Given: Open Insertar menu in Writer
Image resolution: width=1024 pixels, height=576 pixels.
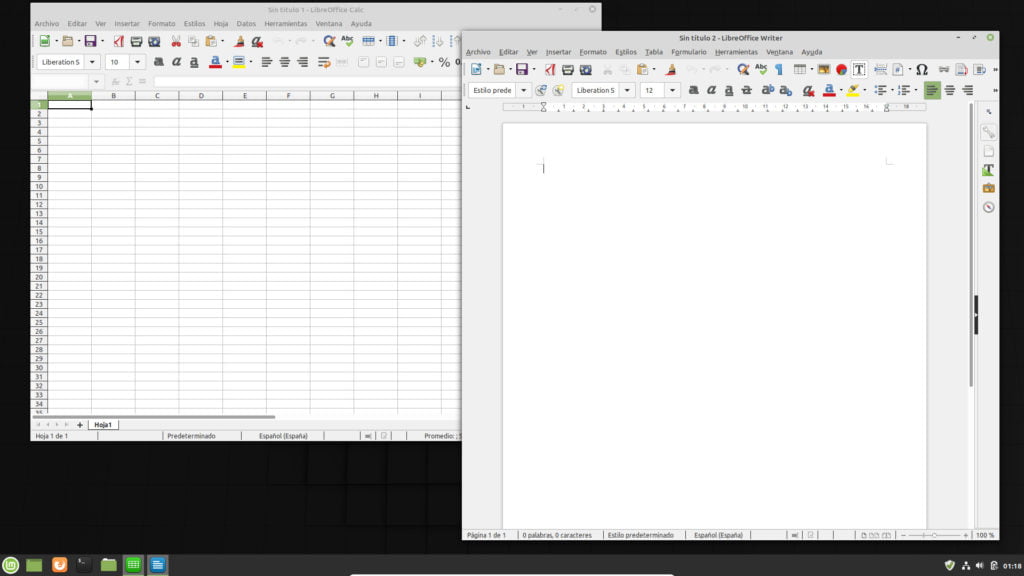Looking at the screenshot, I should point(558,52).
